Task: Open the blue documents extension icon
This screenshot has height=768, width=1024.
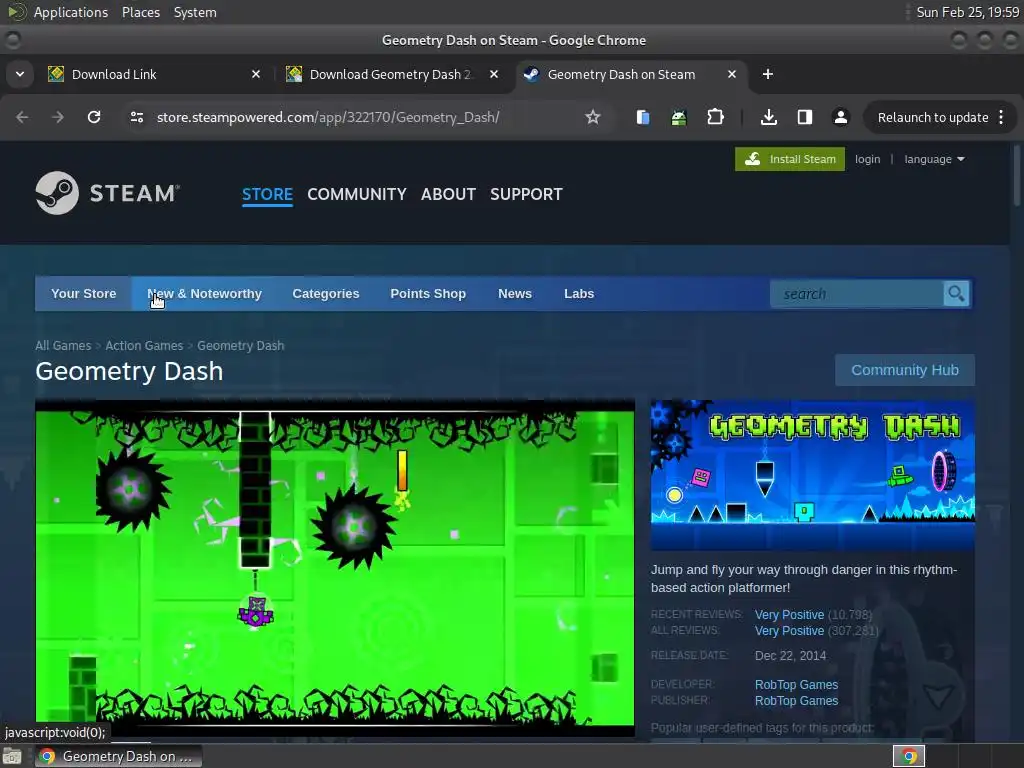Action: click(x=643, y=117)
